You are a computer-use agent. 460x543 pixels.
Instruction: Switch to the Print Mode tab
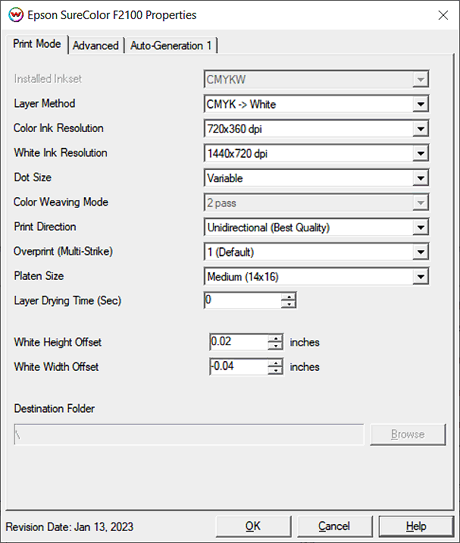37,44
